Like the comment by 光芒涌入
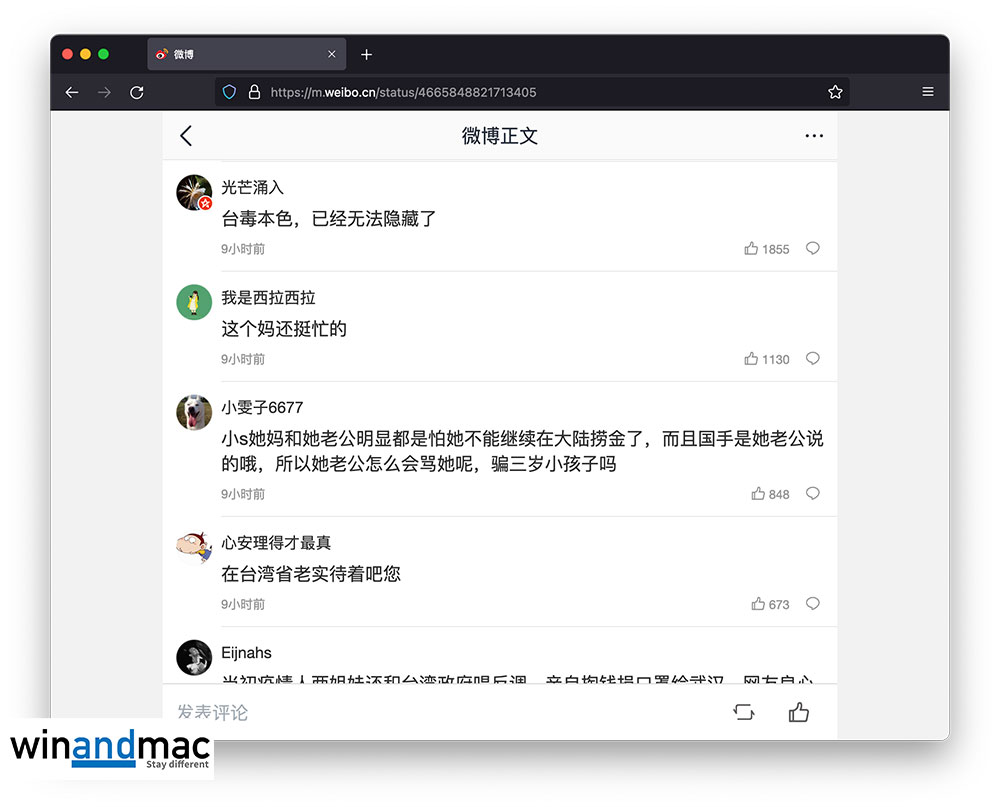Image resolution: width=1000 pixels, height=807 pixels. 751,249
